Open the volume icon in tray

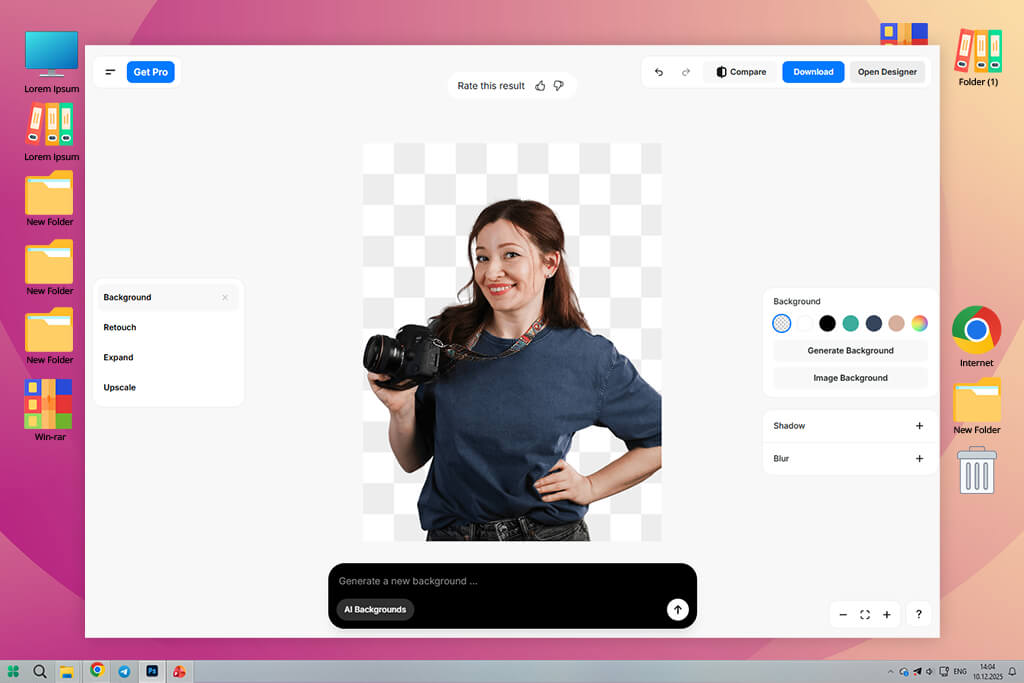point(930,671)
